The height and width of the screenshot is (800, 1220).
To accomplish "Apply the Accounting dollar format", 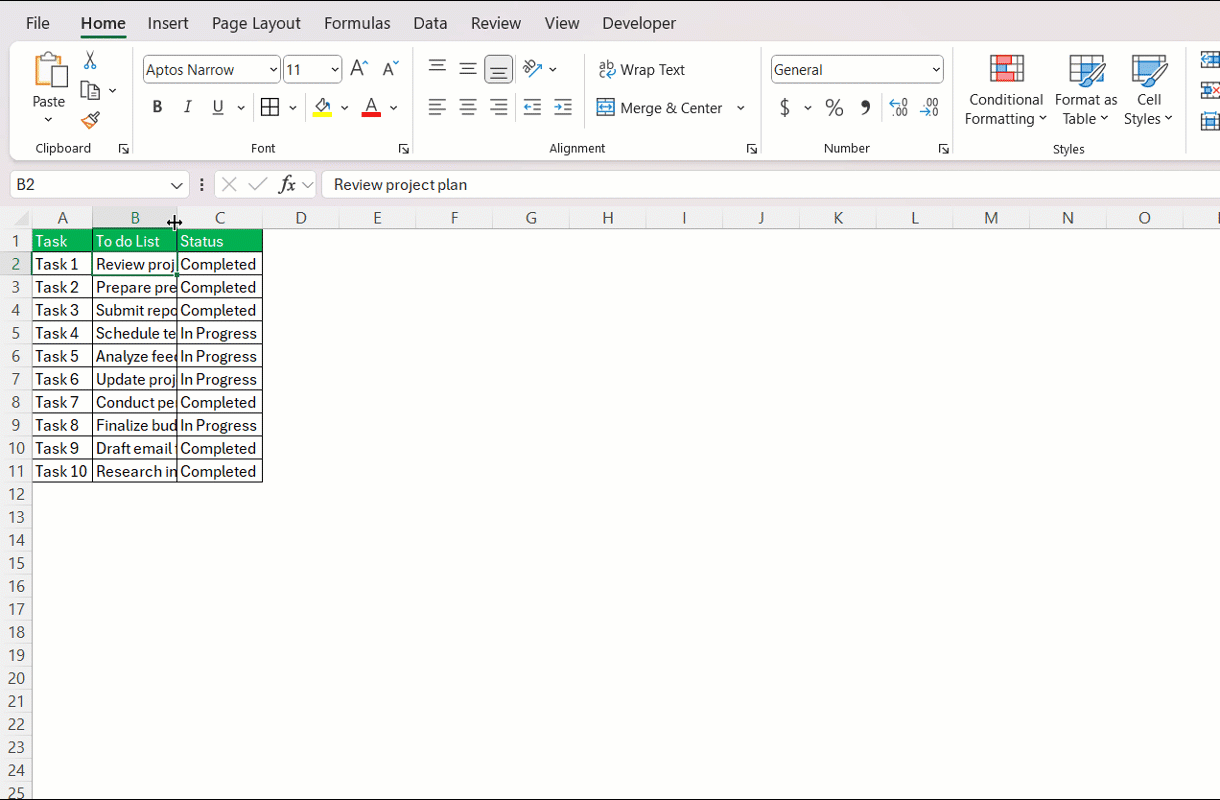I will pos(785,107).
